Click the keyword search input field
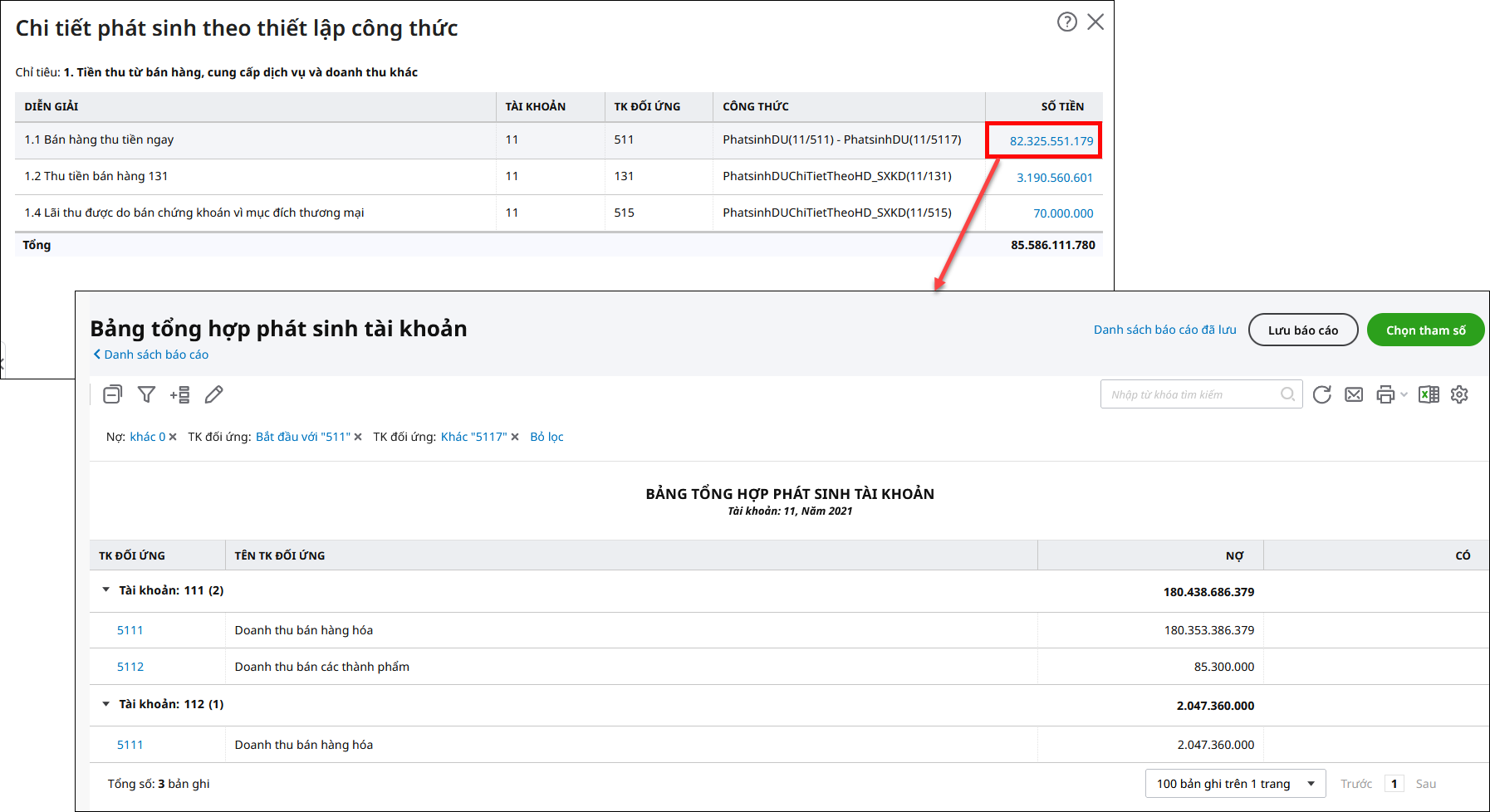 point(1192,394)
